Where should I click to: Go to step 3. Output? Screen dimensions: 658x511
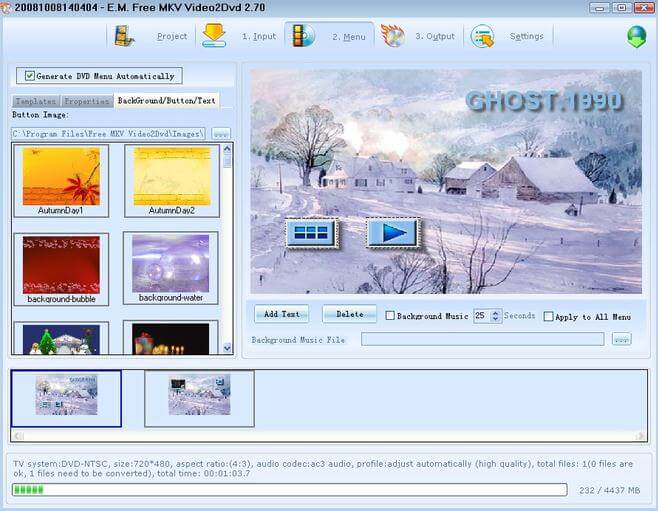point(435,36)
